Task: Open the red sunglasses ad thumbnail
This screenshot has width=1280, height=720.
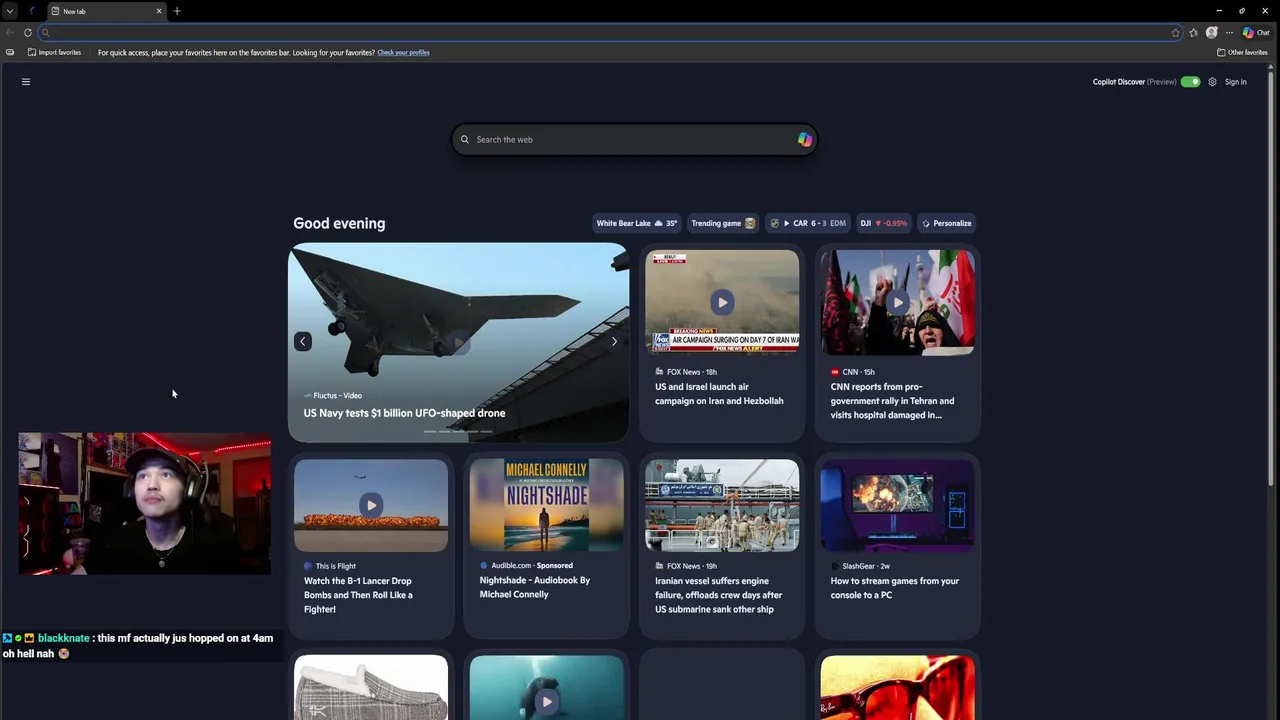Action: (x=897, y=687)
